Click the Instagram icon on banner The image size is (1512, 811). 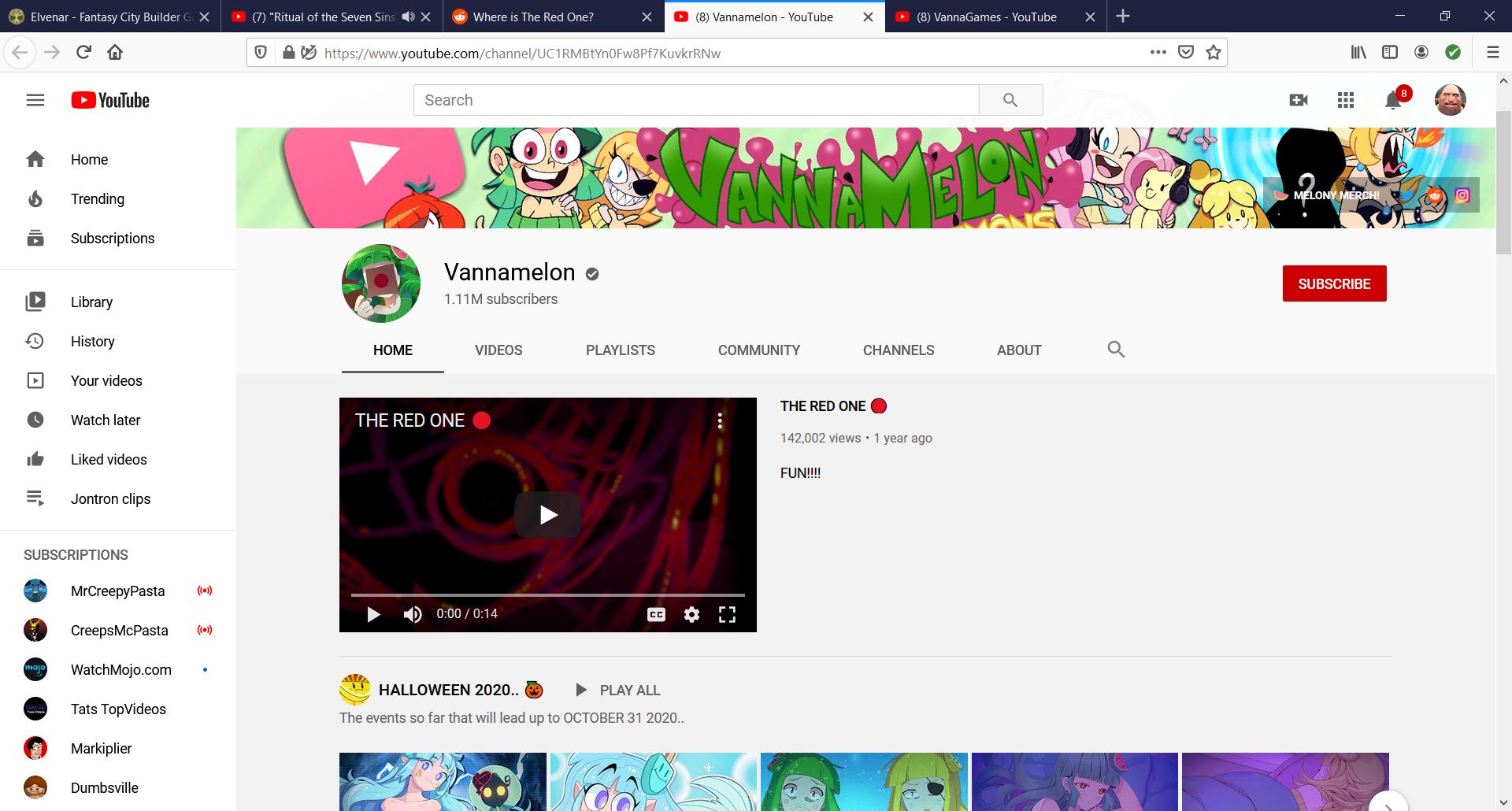[x=1462, y=195]
